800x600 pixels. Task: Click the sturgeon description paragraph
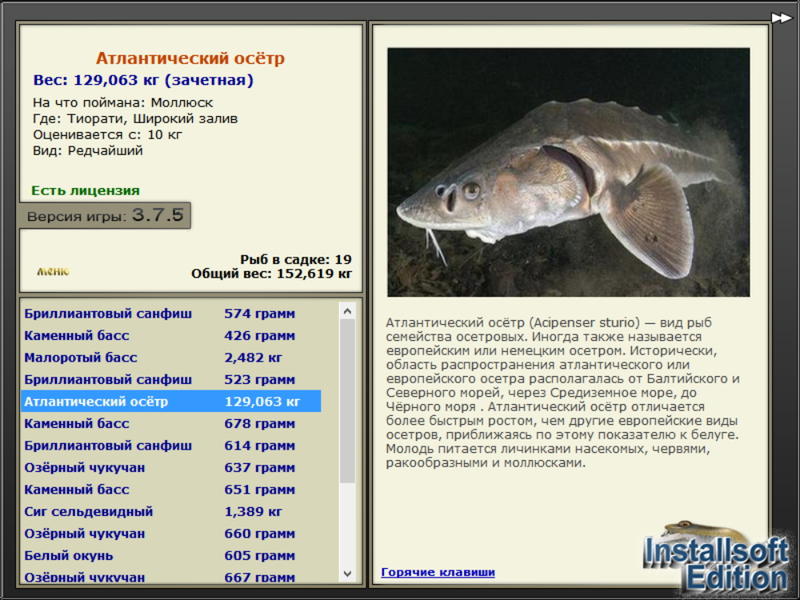[x=563, y=393]
